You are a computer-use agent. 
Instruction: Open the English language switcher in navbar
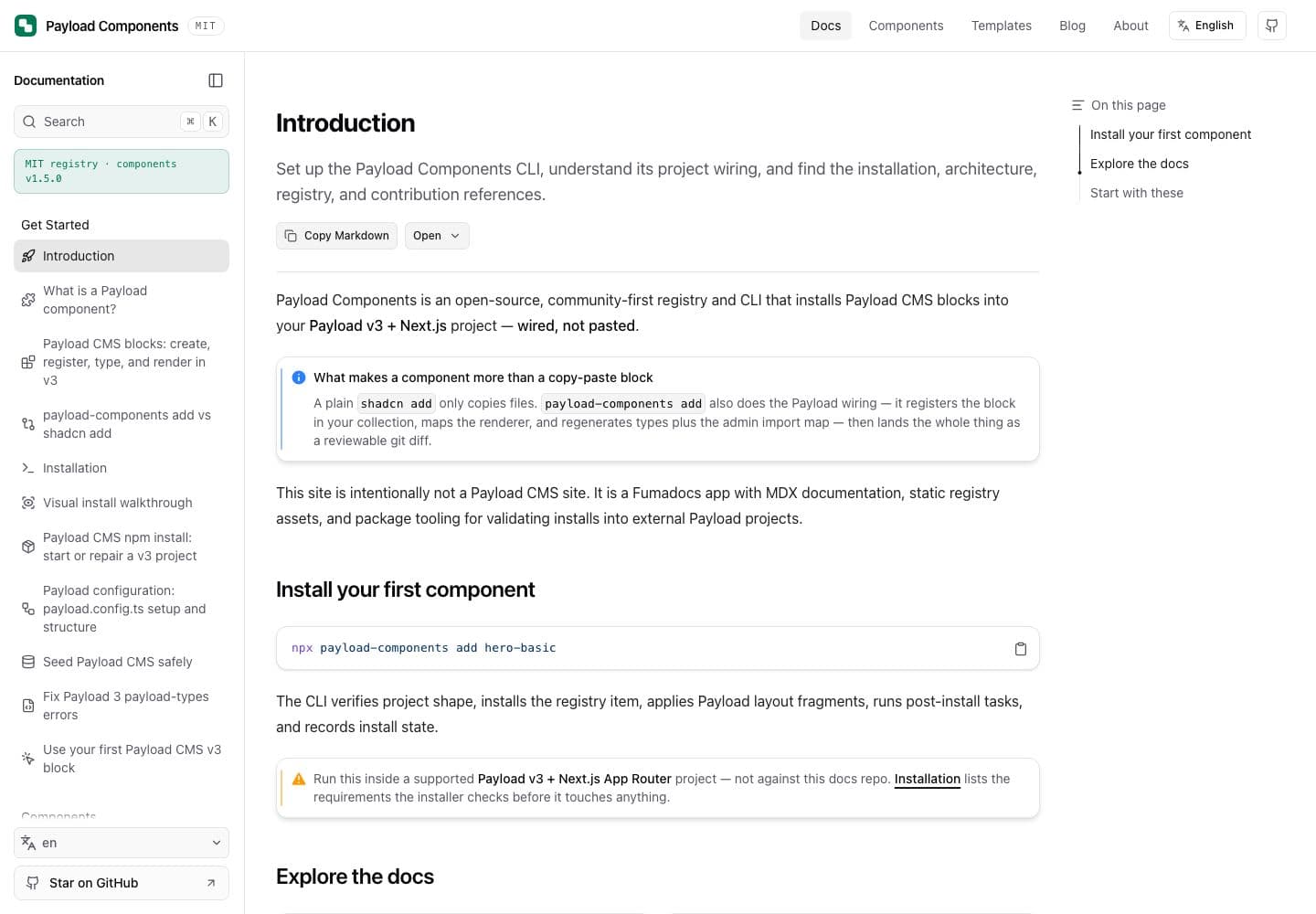click(1207, 26)
